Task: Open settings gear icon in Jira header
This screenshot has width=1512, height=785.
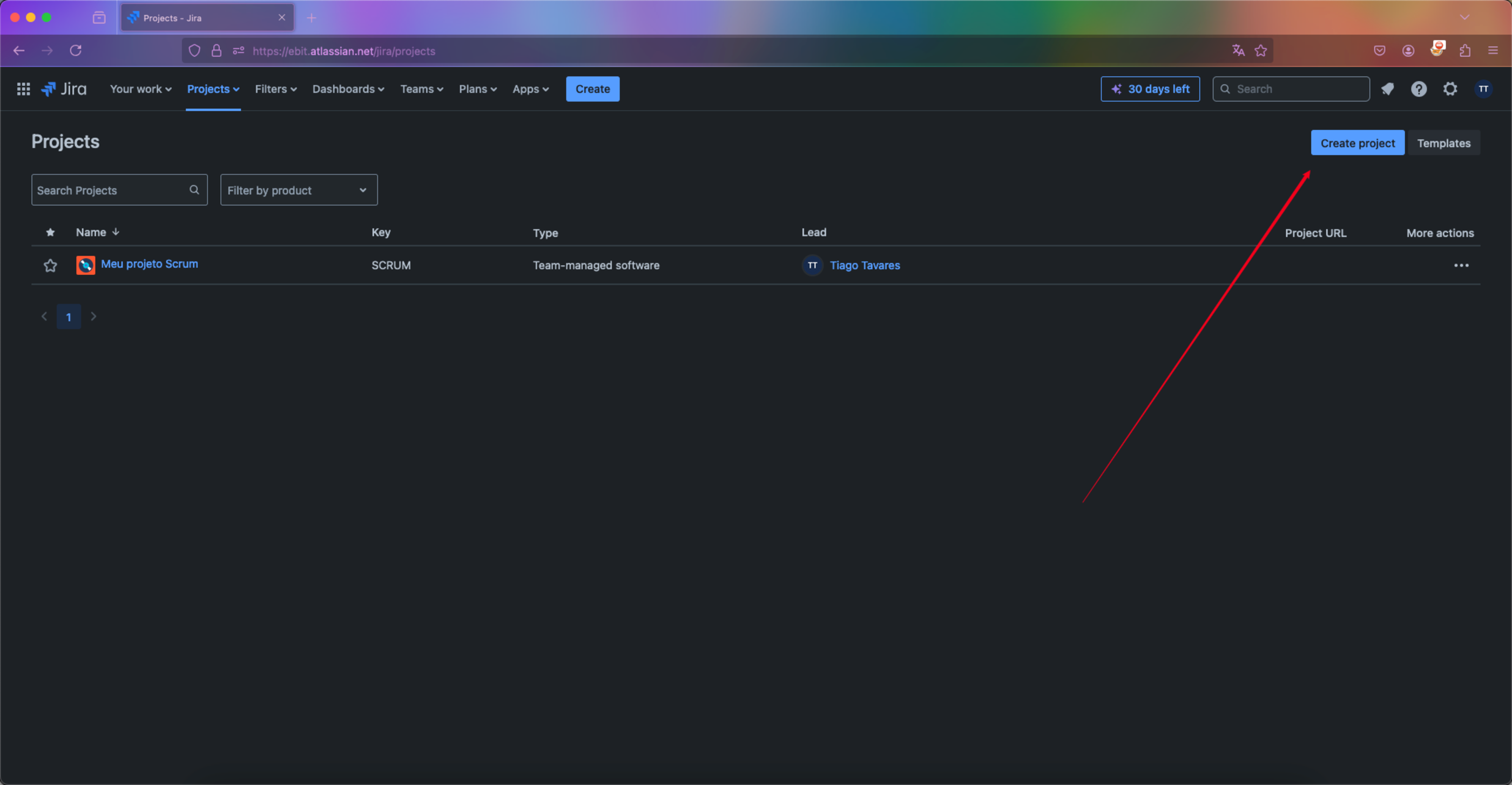Action: point(1450,89)
